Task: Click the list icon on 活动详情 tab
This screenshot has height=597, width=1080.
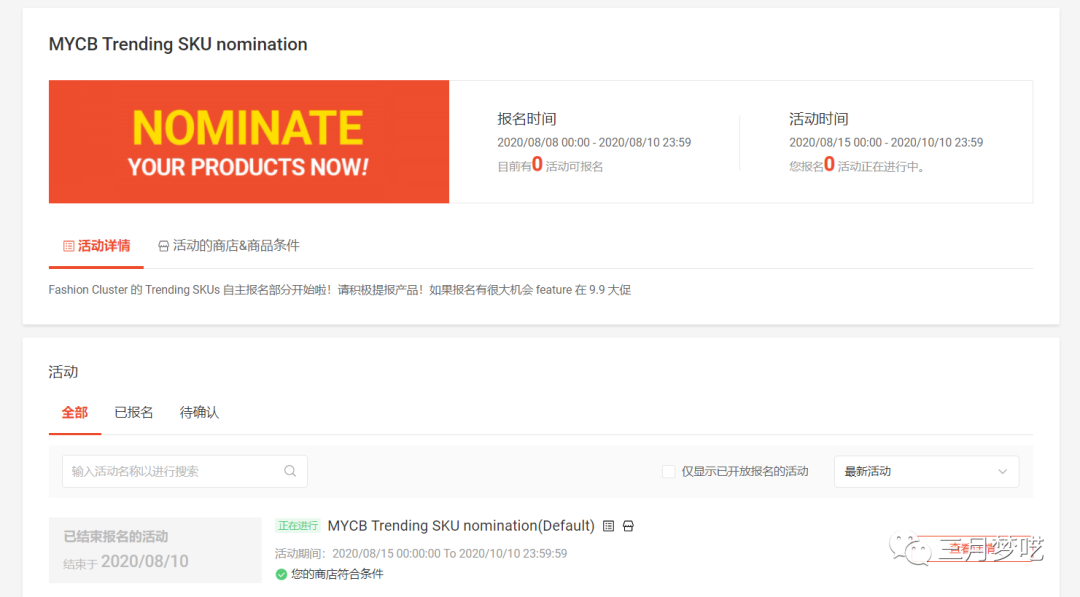Action: point(68,246)
